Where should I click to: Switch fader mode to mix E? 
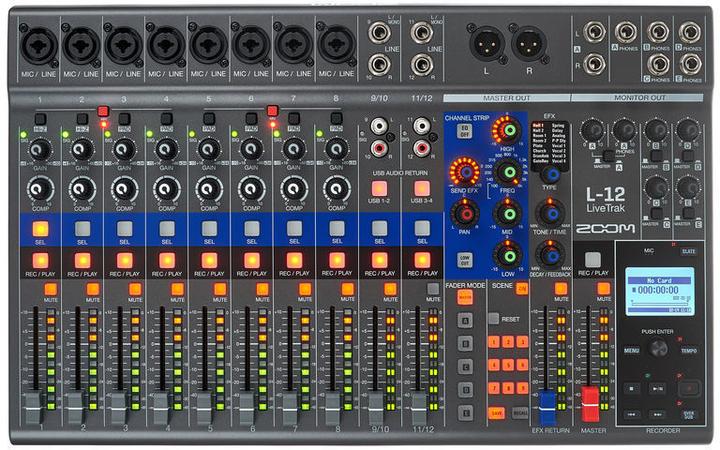pyautogui.click(x=465, y=413)
